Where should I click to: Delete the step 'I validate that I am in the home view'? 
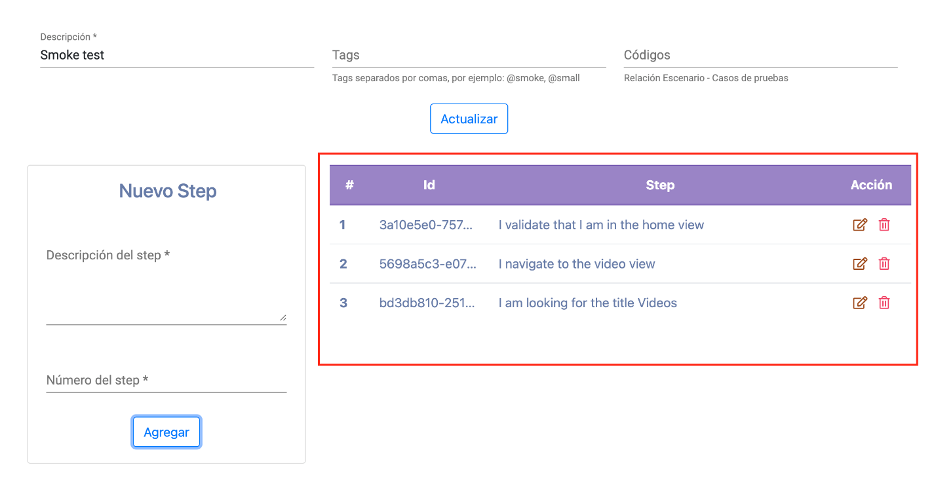click(x=884, y=225)
